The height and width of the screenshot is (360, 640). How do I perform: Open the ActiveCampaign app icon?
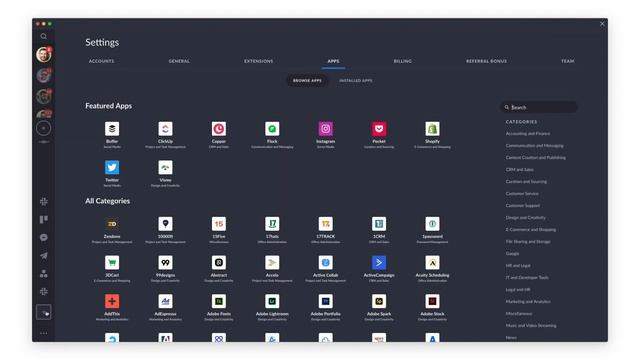point(379,262)
